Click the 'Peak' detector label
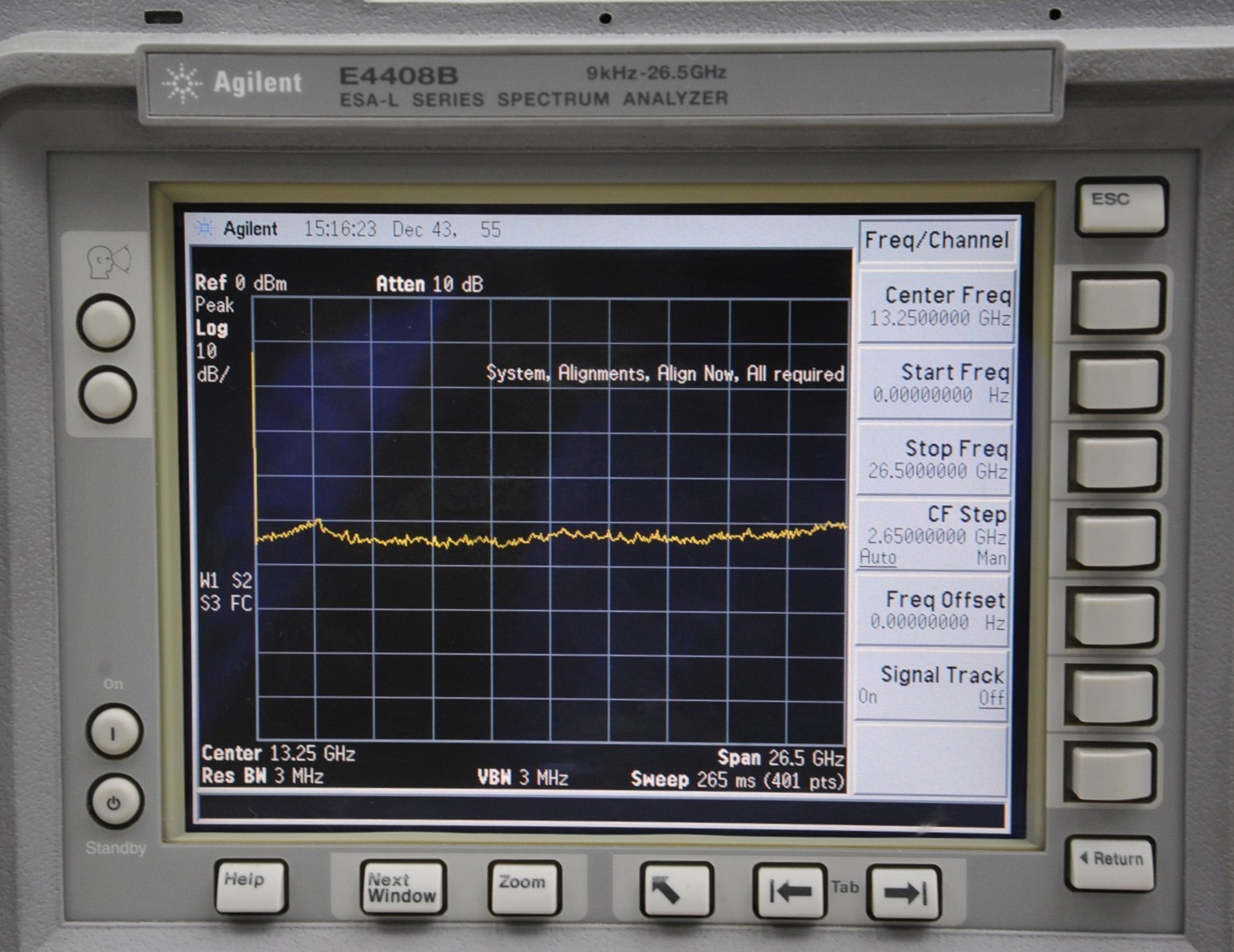This screenshot has height=952, width=1234. point(214,305)
